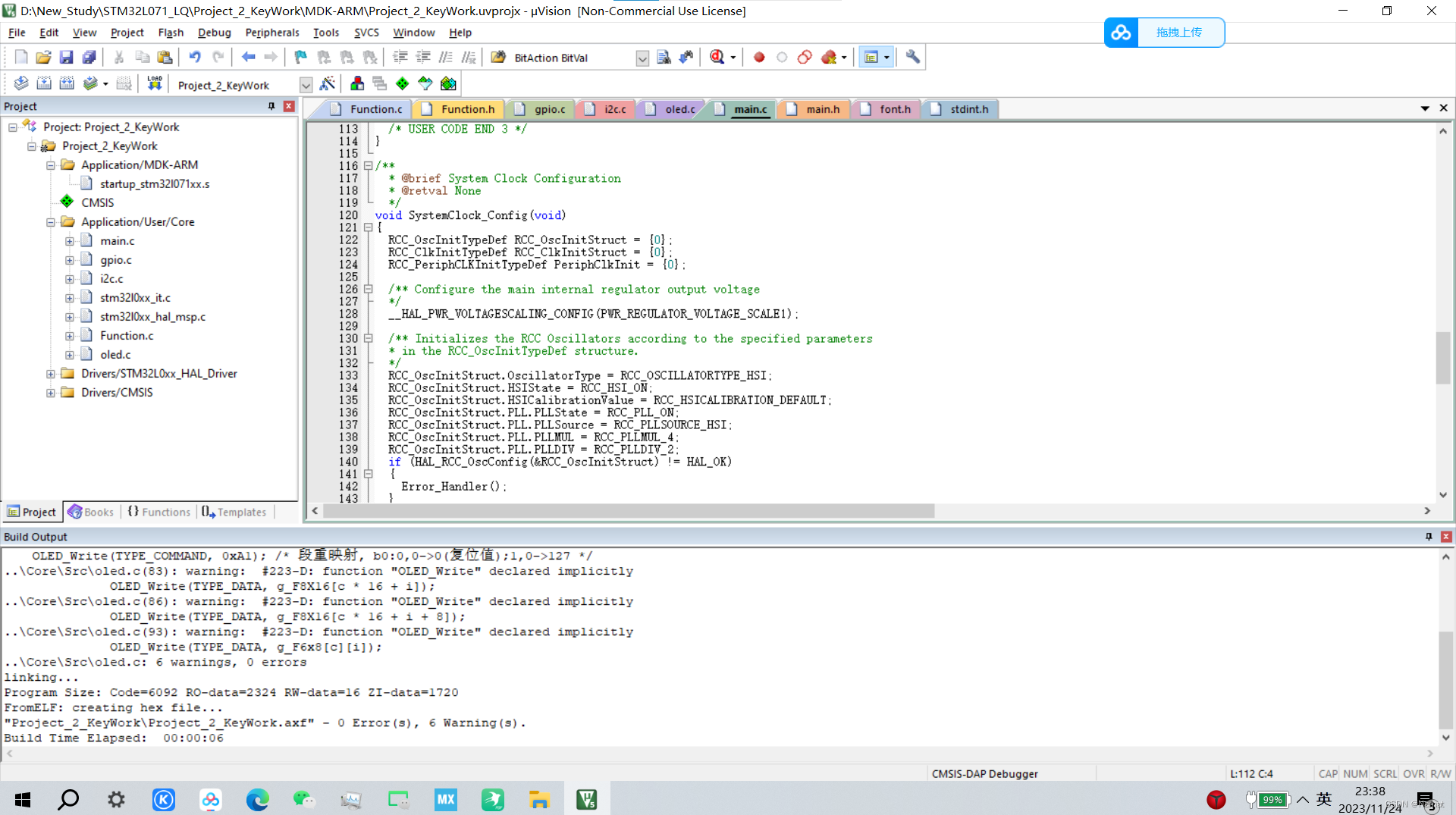Insert a breakpoint with the red dot icon
Image resolution: width=1456 pixels, height=815 pixels.
(x=759, y=57)
